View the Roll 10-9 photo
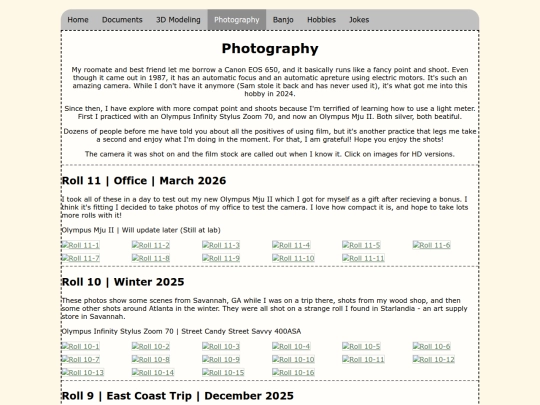The image size is (540, 405). [x=221, y=360]
